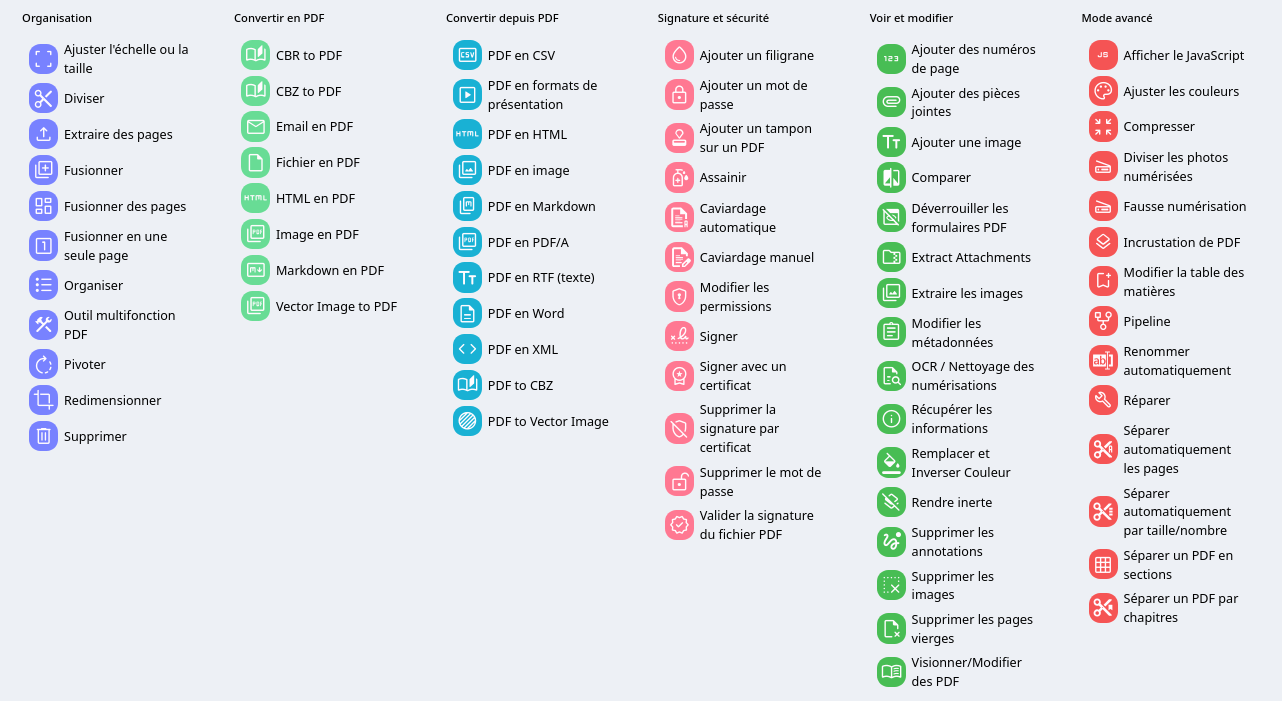Click the Diviser scissors icon
This screenshot has height=701, width=1282.
(43, 98)
